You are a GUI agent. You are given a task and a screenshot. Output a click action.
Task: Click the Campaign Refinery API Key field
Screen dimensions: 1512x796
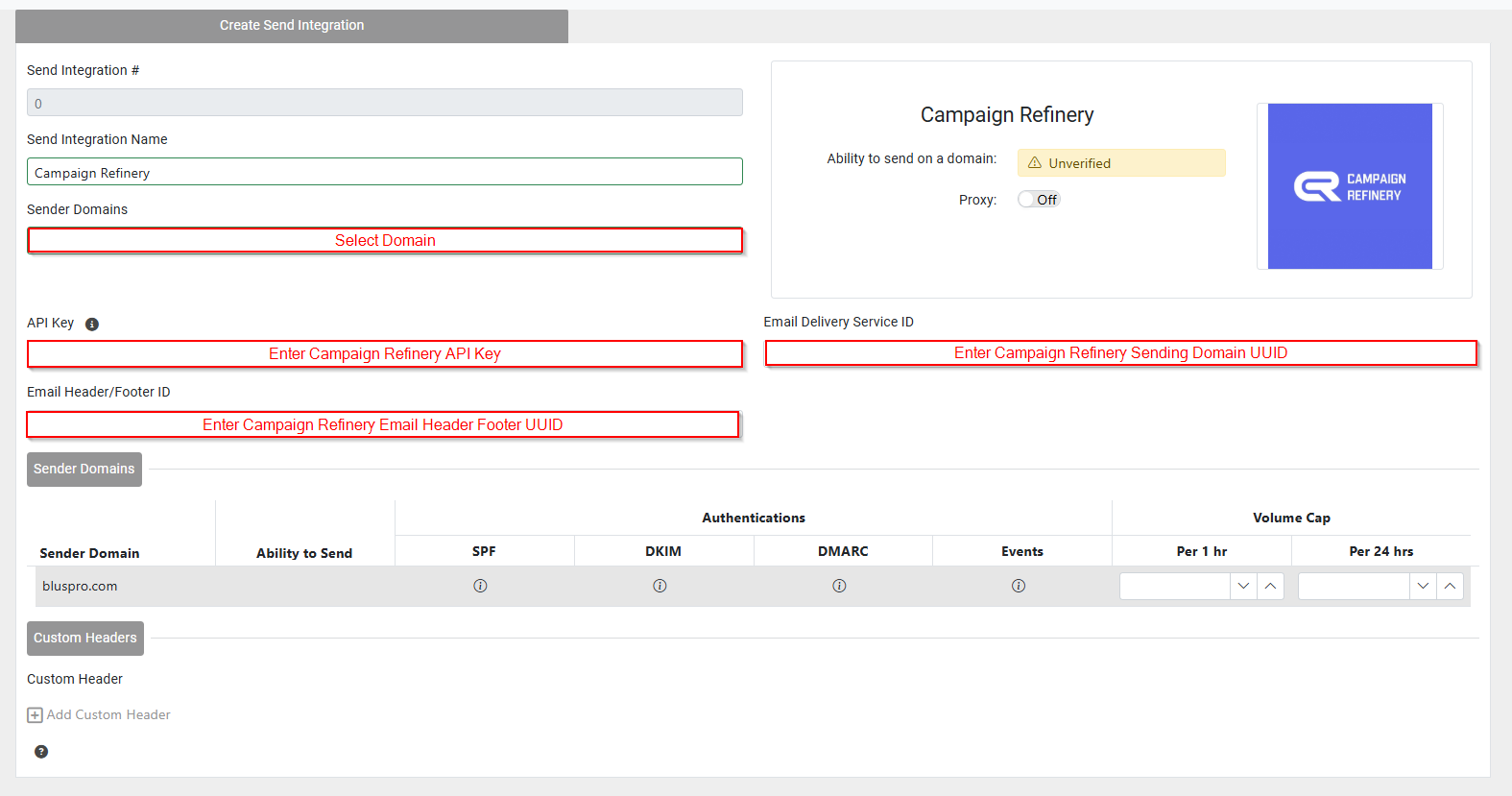tap(385, 353)
